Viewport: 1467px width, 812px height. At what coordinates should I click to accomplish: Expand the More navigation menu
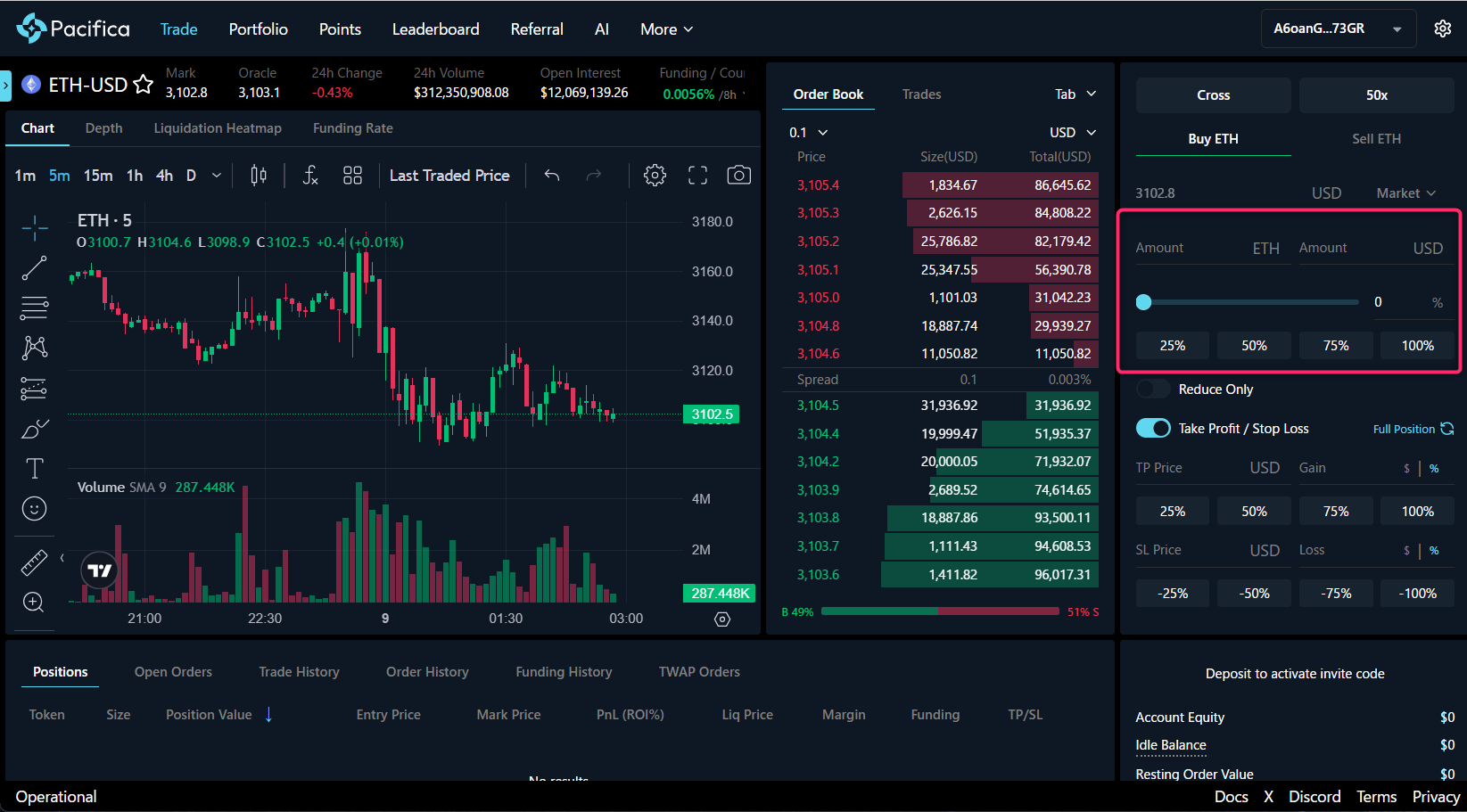tap(666, 29)
